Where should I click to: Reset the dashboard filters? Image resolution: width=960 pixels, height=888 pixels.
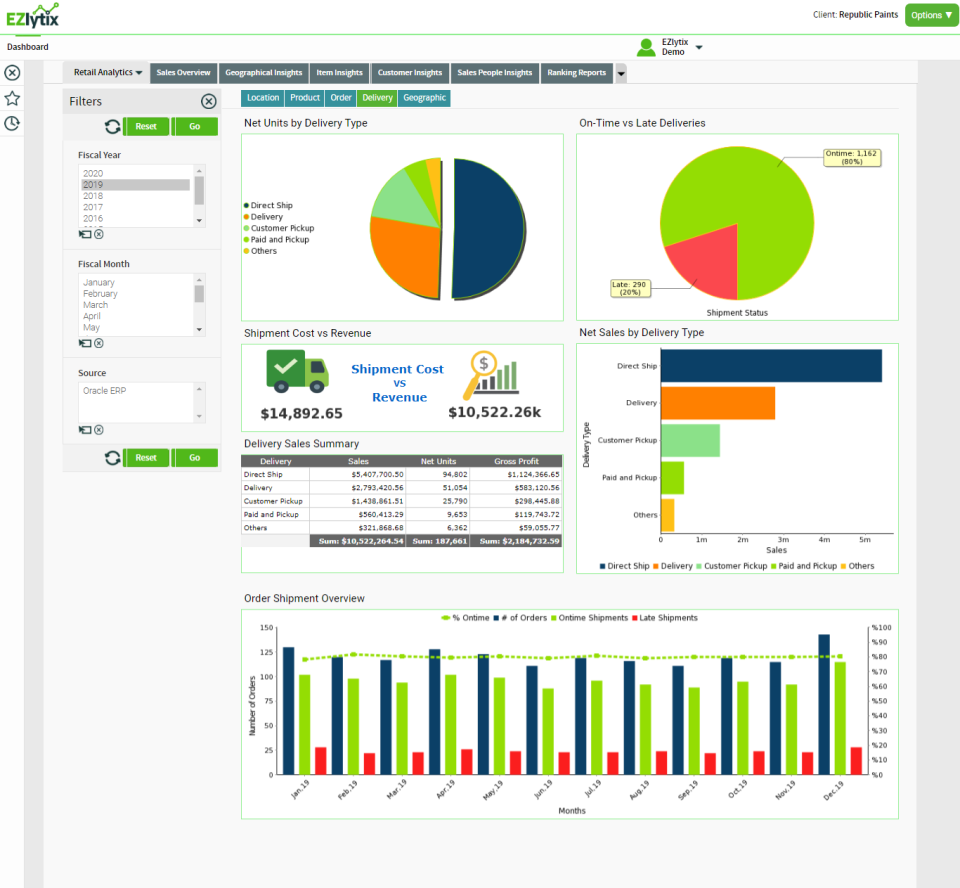146,126
